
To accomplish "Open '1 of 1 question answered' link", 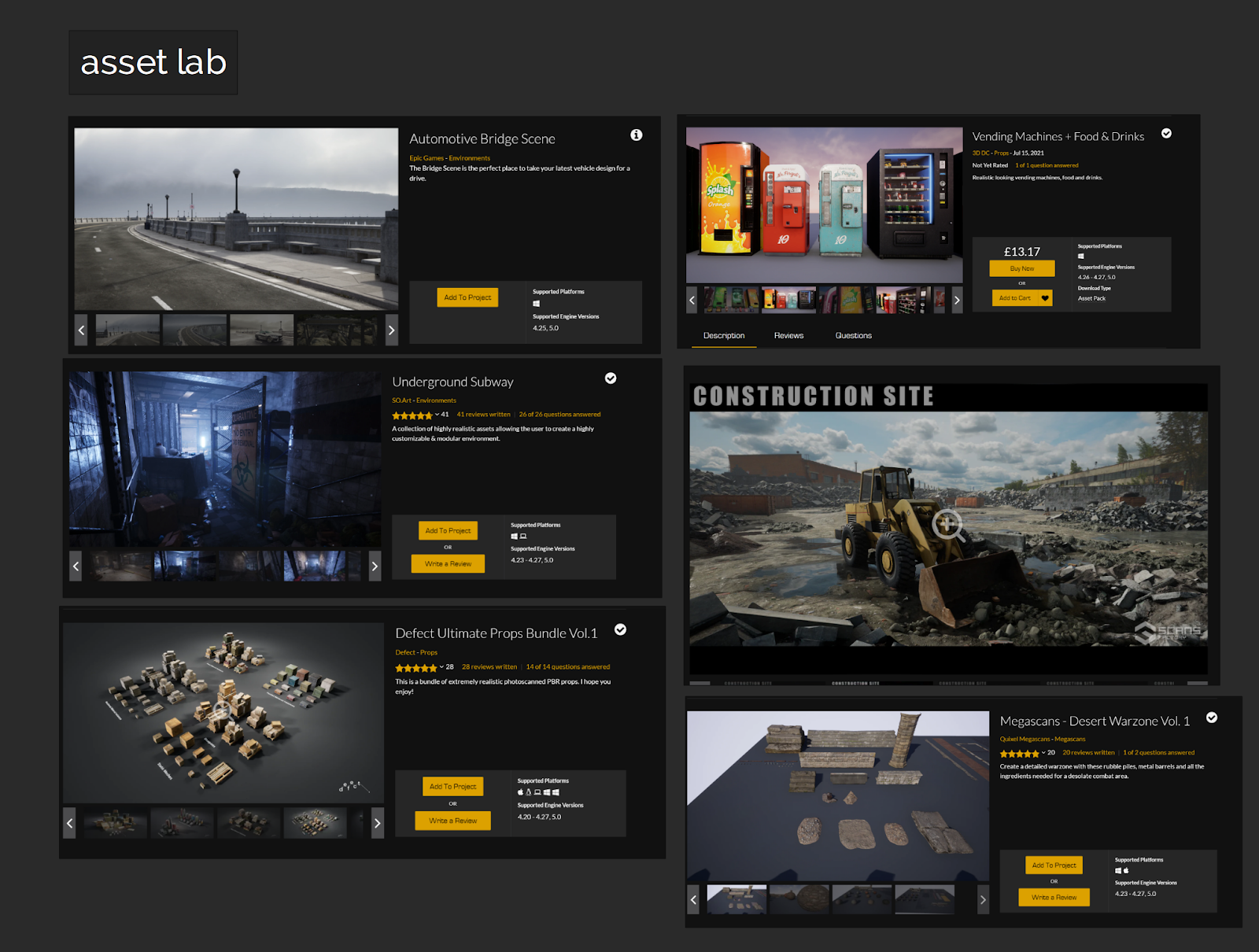I will tap(1047, 166).
